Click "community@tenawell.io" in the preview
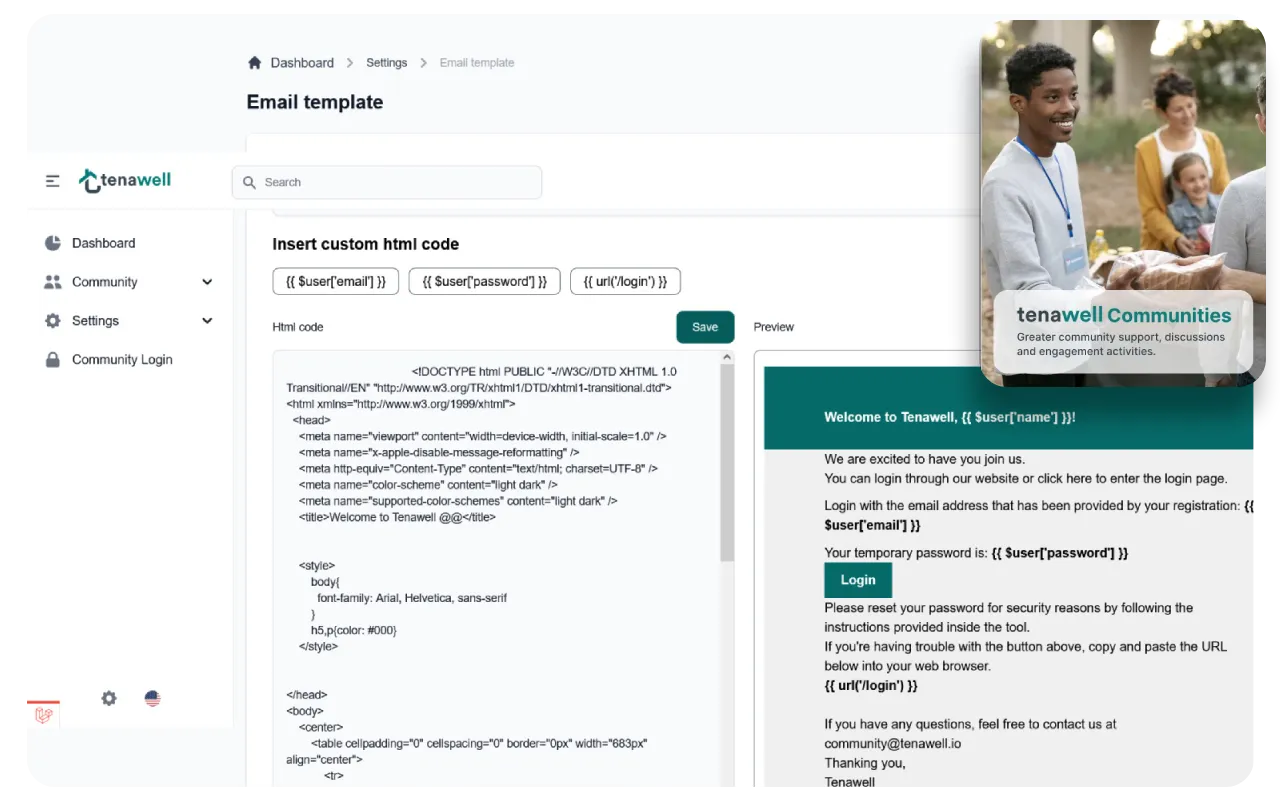The width and height of the screenshot is (1280, 800). (x=893, y=744)
